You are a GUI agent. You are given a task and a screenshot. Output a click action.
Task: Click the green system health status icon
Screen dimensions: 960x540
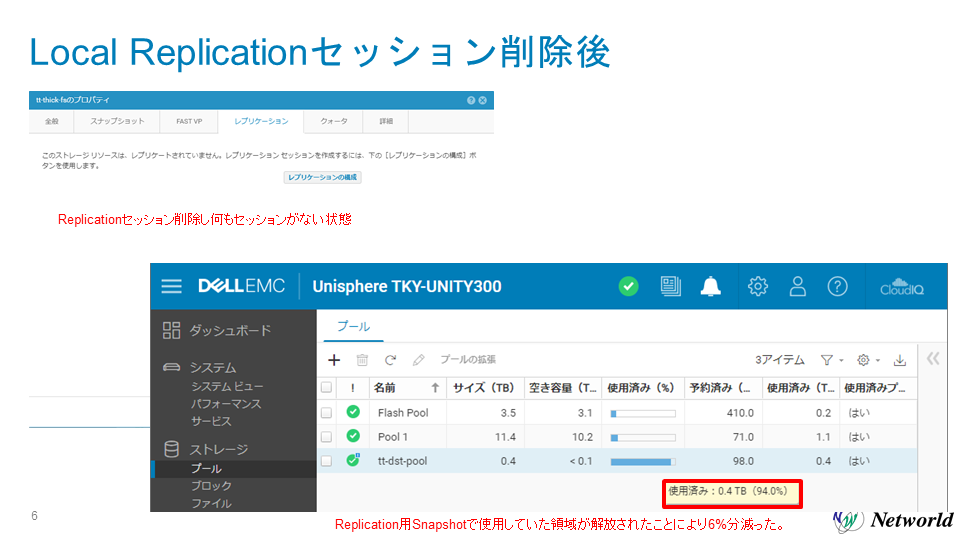[628, 286]
